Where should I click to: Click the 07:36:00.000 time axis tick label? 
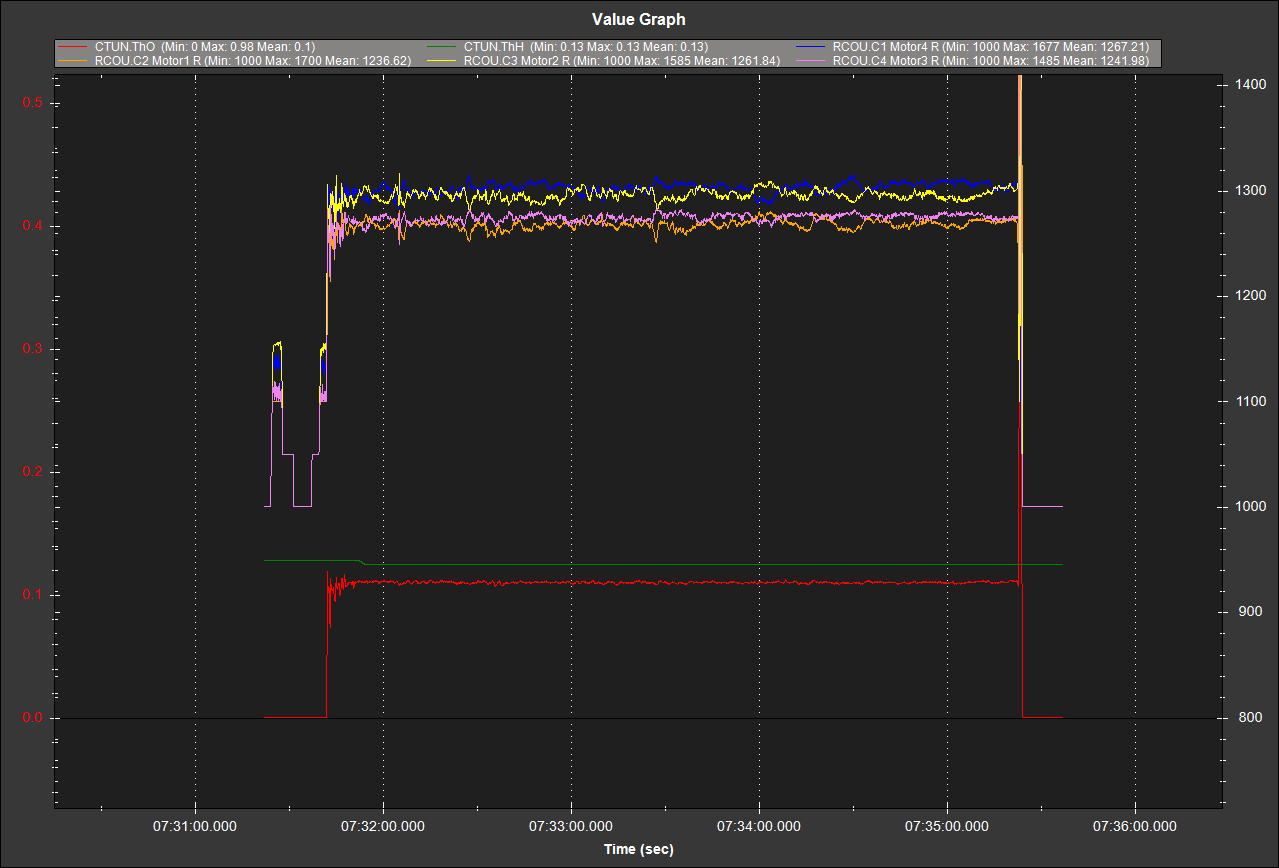1135,827
